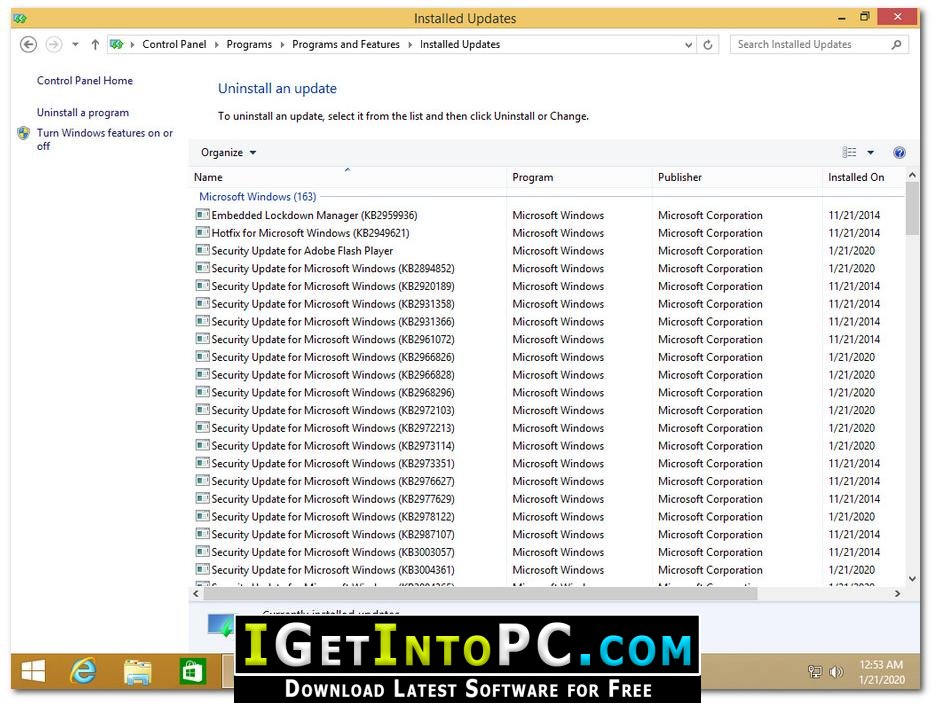Open Turn Windows features on or off

coord(105,140)
